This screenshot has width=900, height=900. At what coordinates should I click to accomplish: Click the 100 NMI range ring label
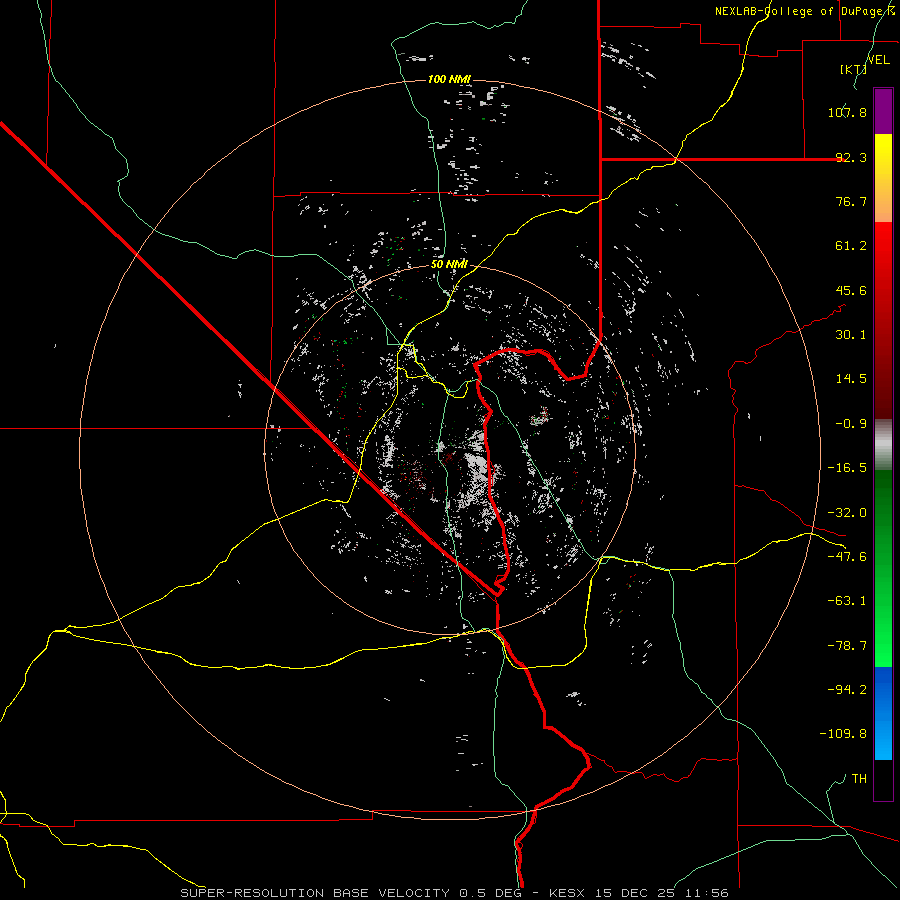449,79
